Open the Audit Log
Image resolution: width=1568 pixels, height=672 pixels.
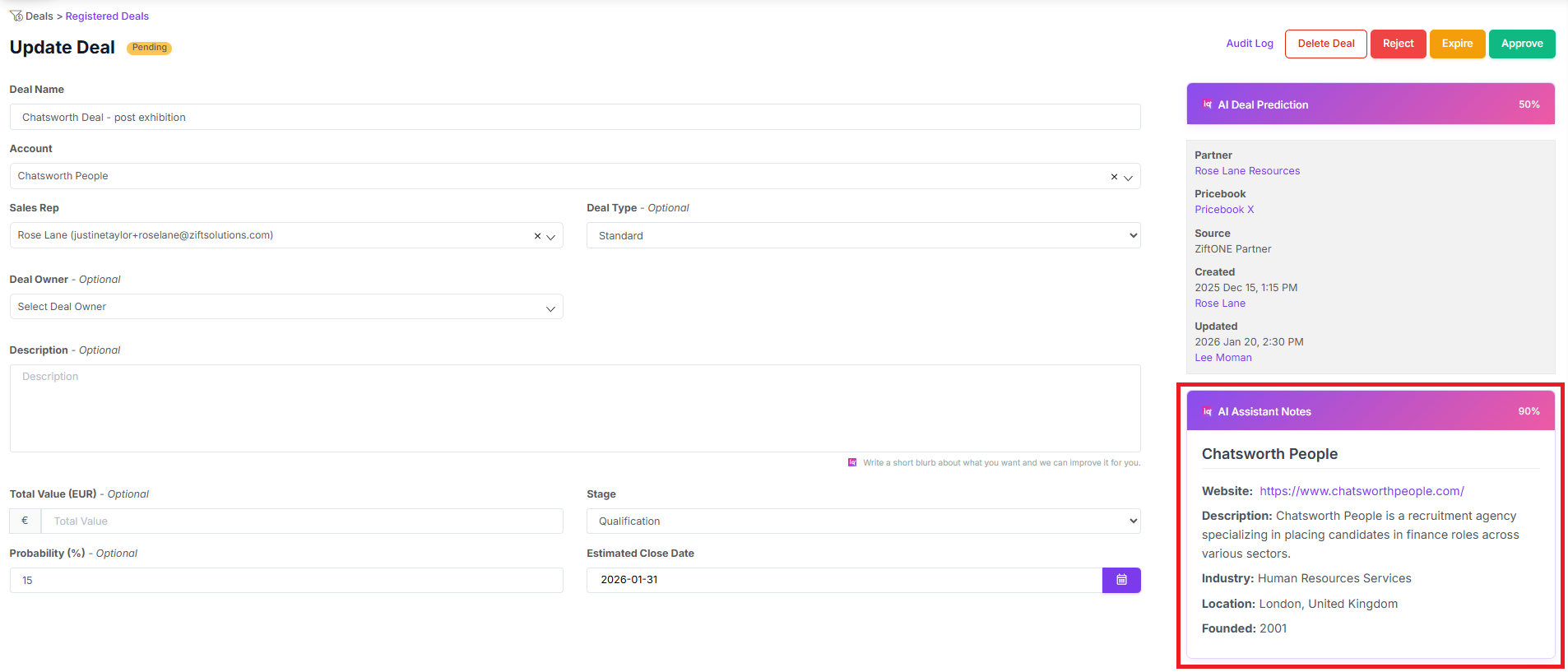[1249, 44]
